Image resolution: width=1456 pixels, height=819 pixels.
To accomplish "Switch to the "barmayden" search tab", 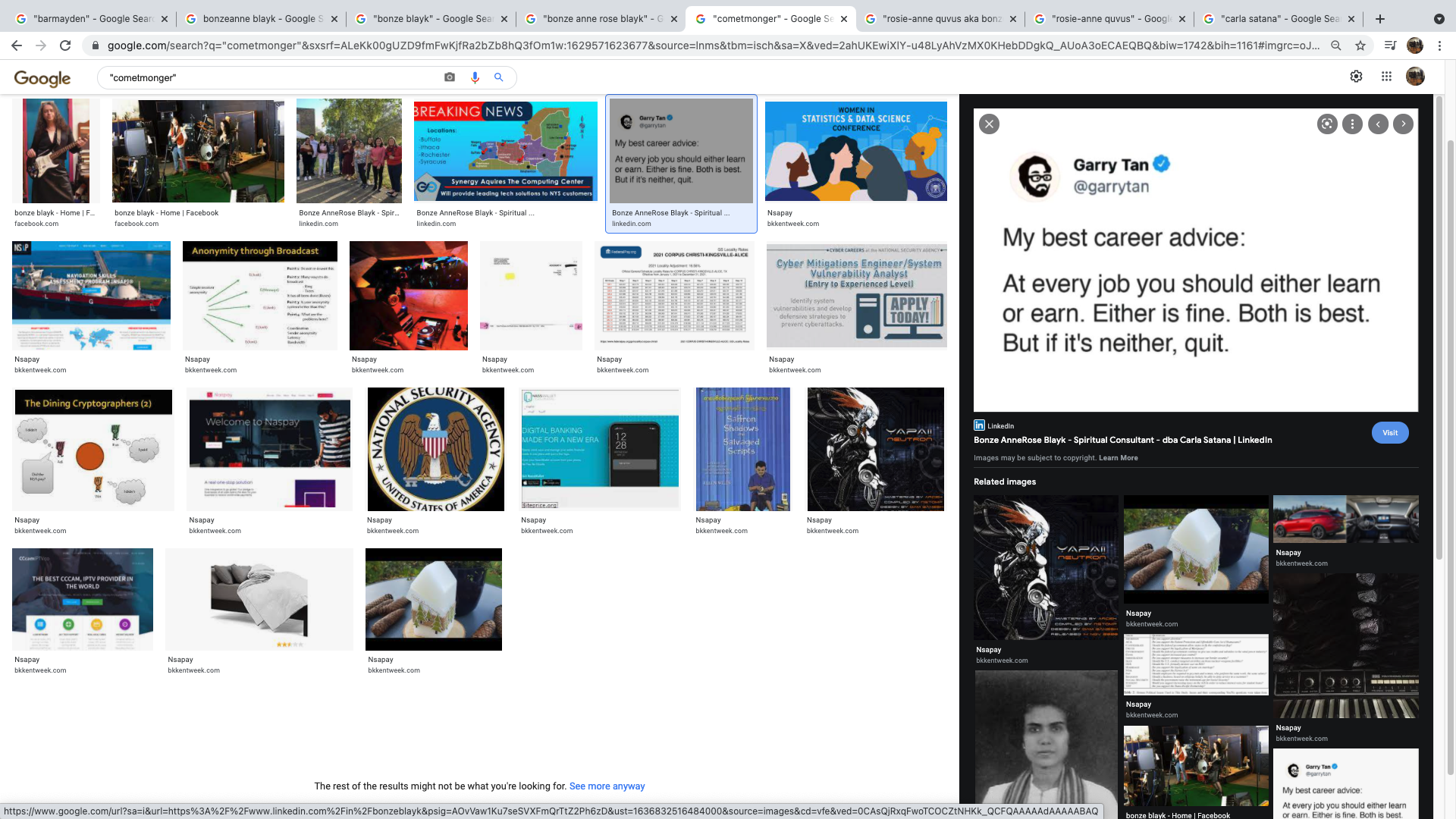I will [91, 18].
